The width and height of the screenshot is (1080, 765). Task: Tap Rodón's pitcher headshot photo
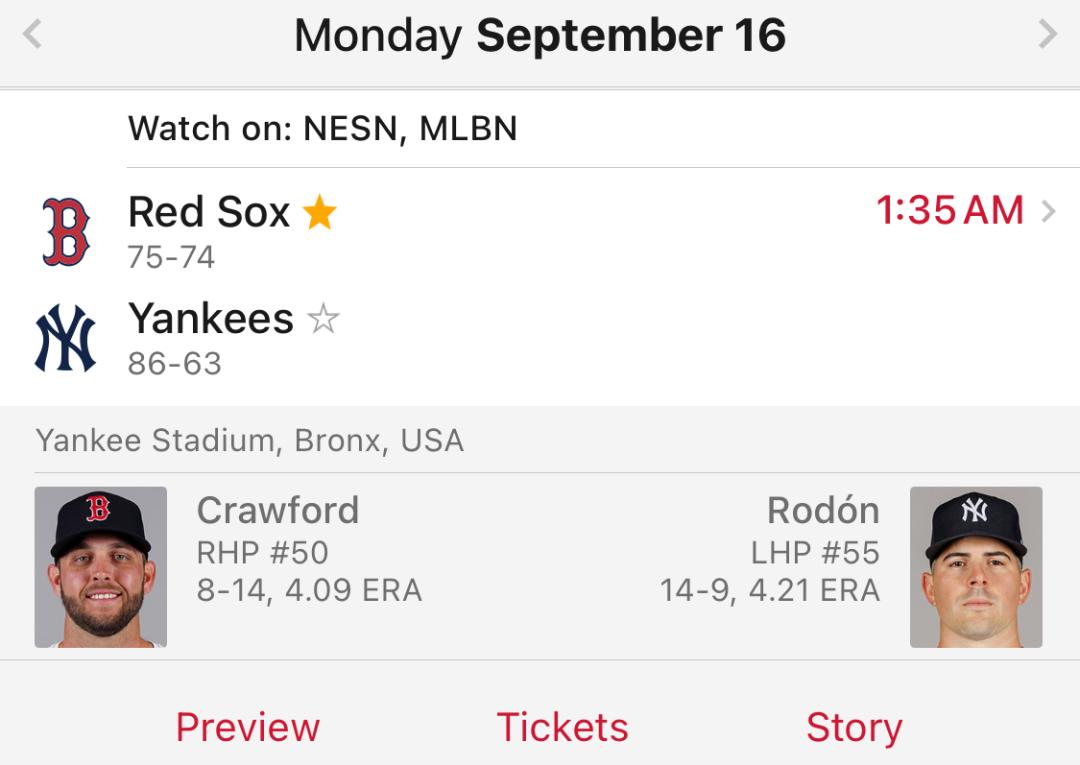pos(976,567)
